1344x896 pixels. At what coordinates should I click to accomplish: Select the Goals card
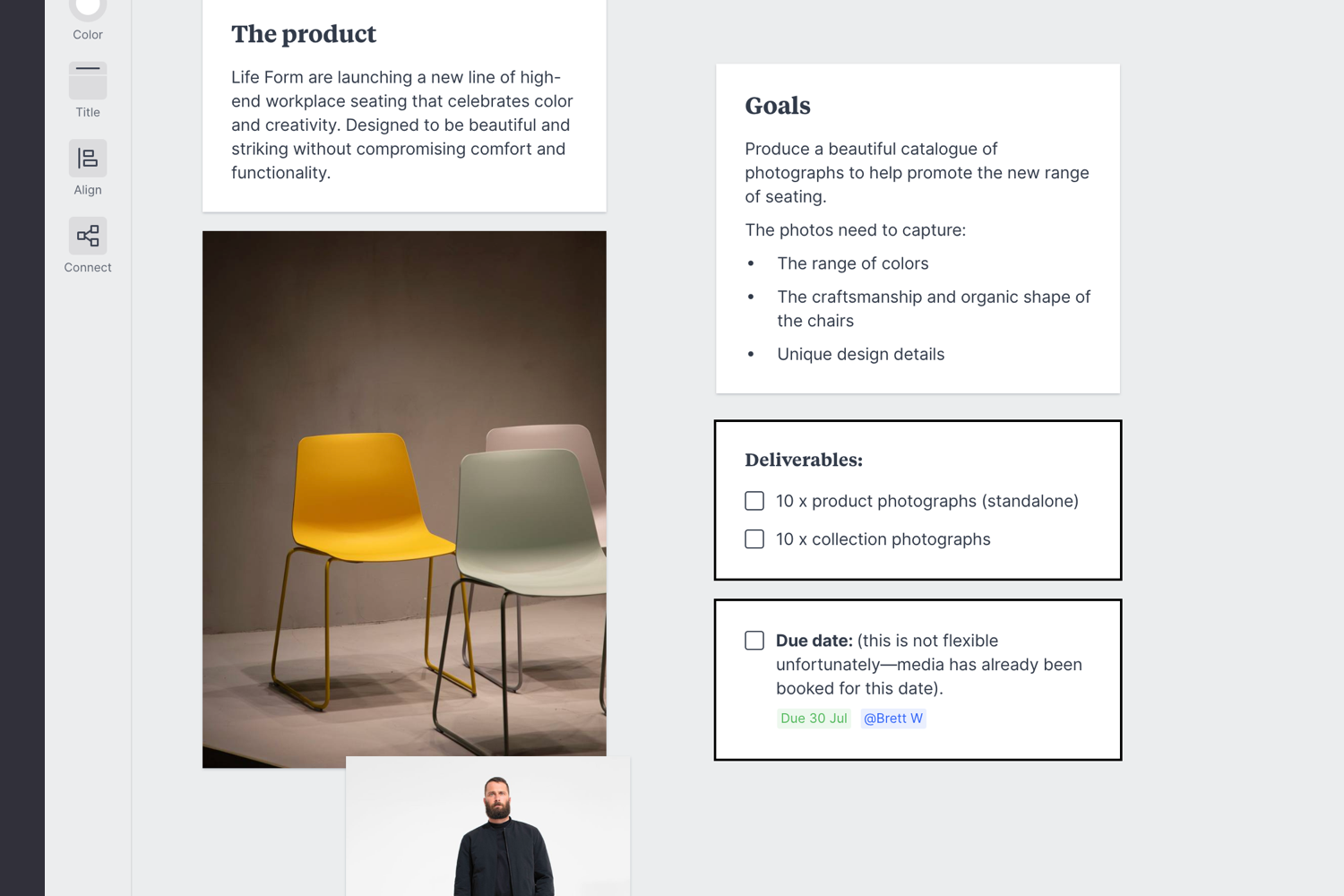click(x=917, y=227)
